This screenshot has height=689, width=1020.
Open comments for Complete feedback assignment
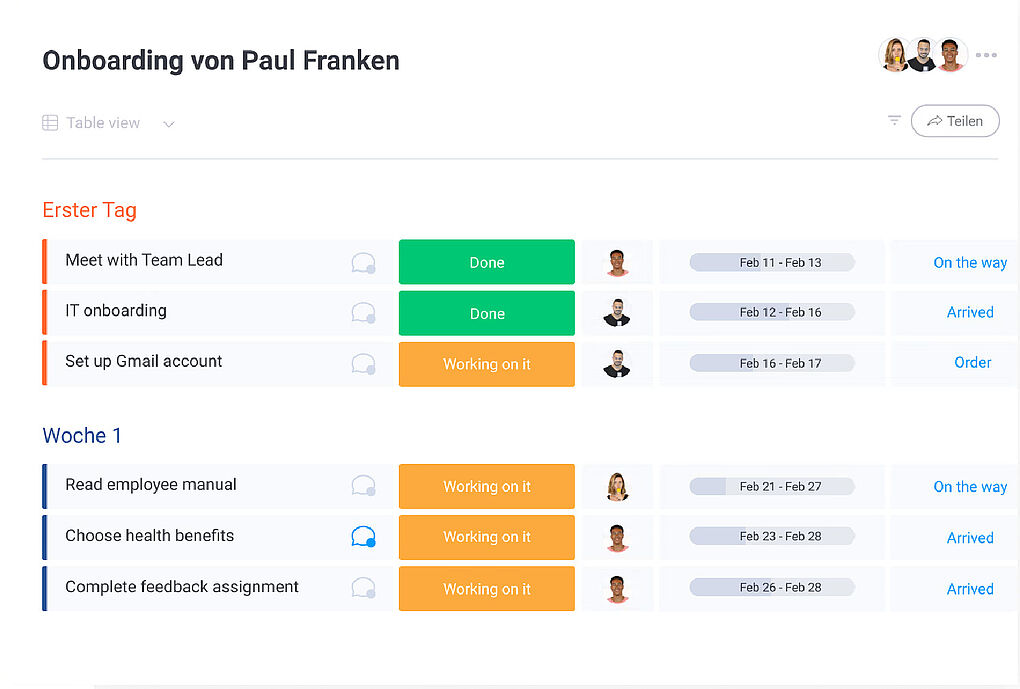(363, 588)
